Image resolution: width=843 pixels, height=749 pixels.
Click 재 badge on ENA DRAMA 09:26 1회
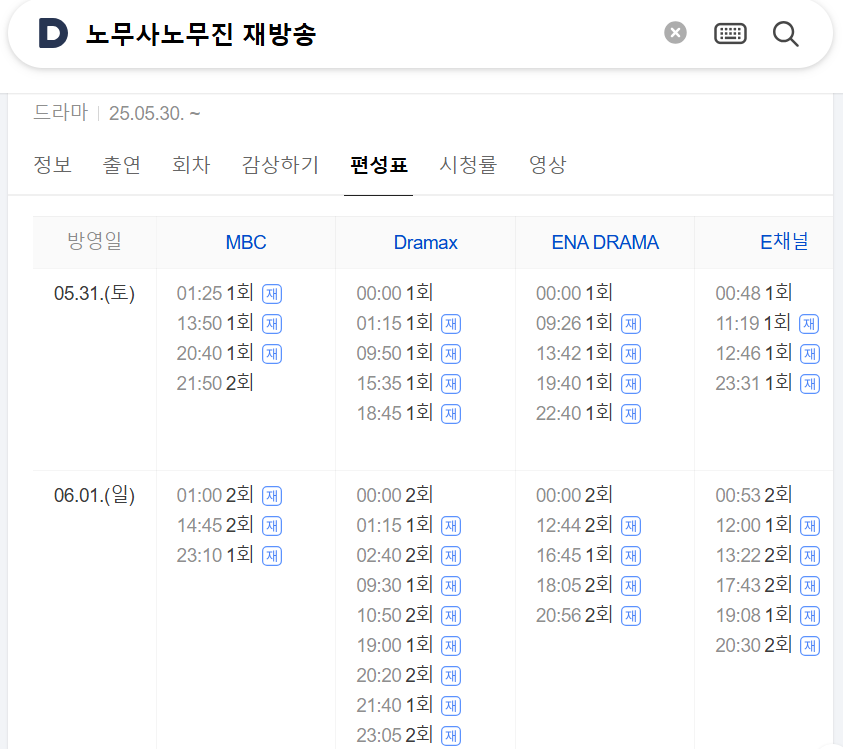[x=631, y=324]
